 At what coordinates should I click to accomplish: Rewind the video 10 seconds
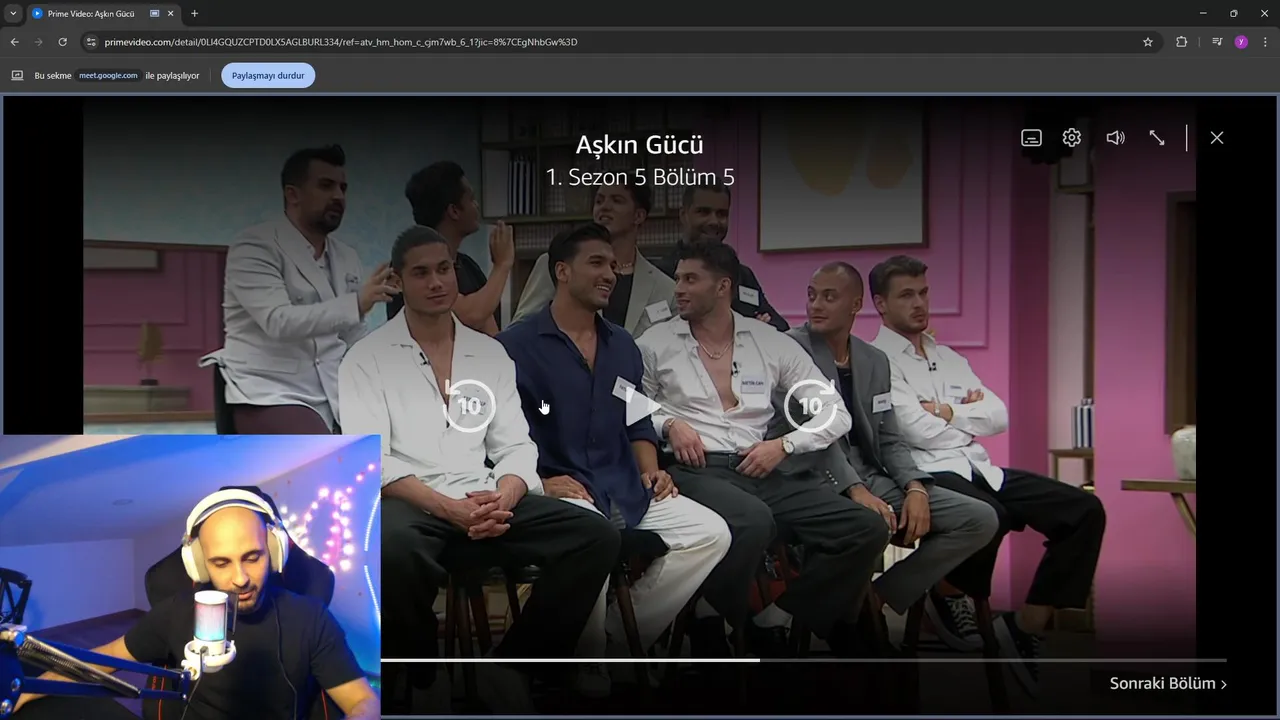point(468,405)
